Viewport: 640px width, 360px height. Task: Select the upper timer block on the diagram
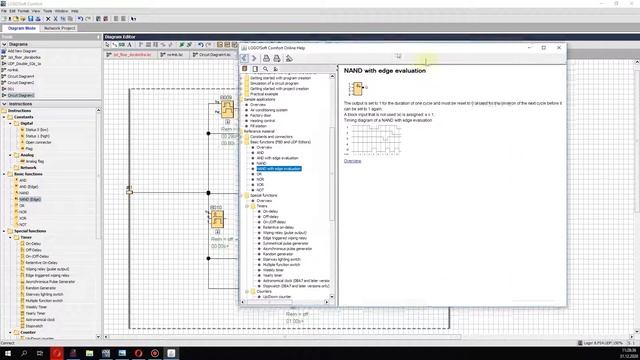[227, 109]
